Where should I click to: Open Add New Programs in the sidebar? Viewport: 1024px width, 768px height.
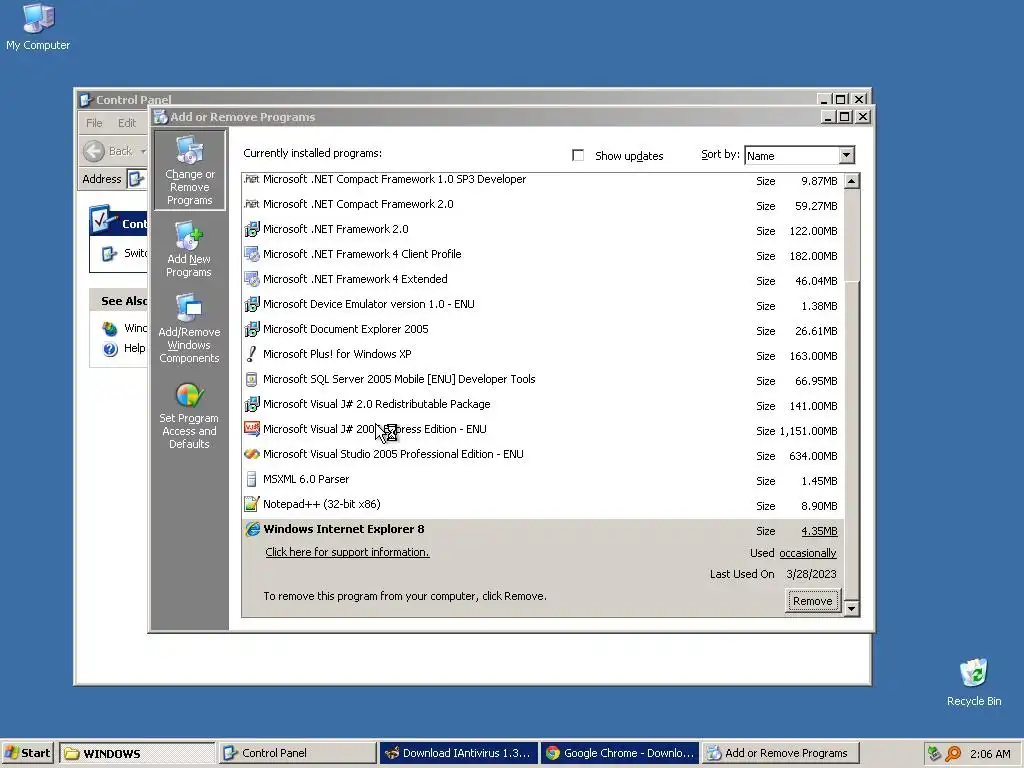[189, 249]
